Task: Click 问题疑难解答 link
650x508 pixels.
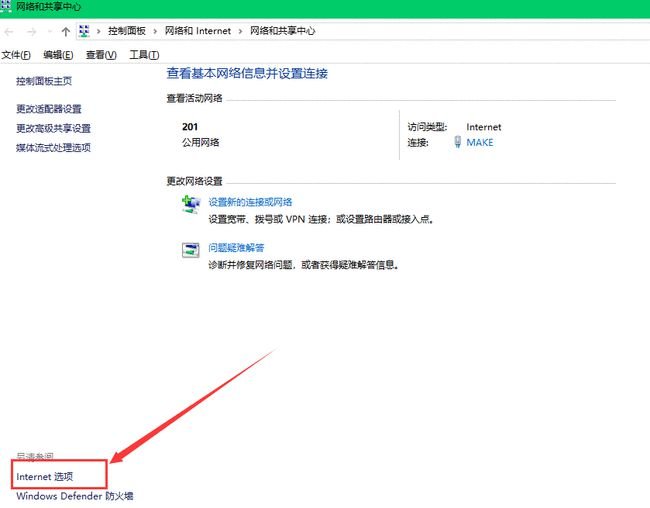Action: [x=236, y=248]
